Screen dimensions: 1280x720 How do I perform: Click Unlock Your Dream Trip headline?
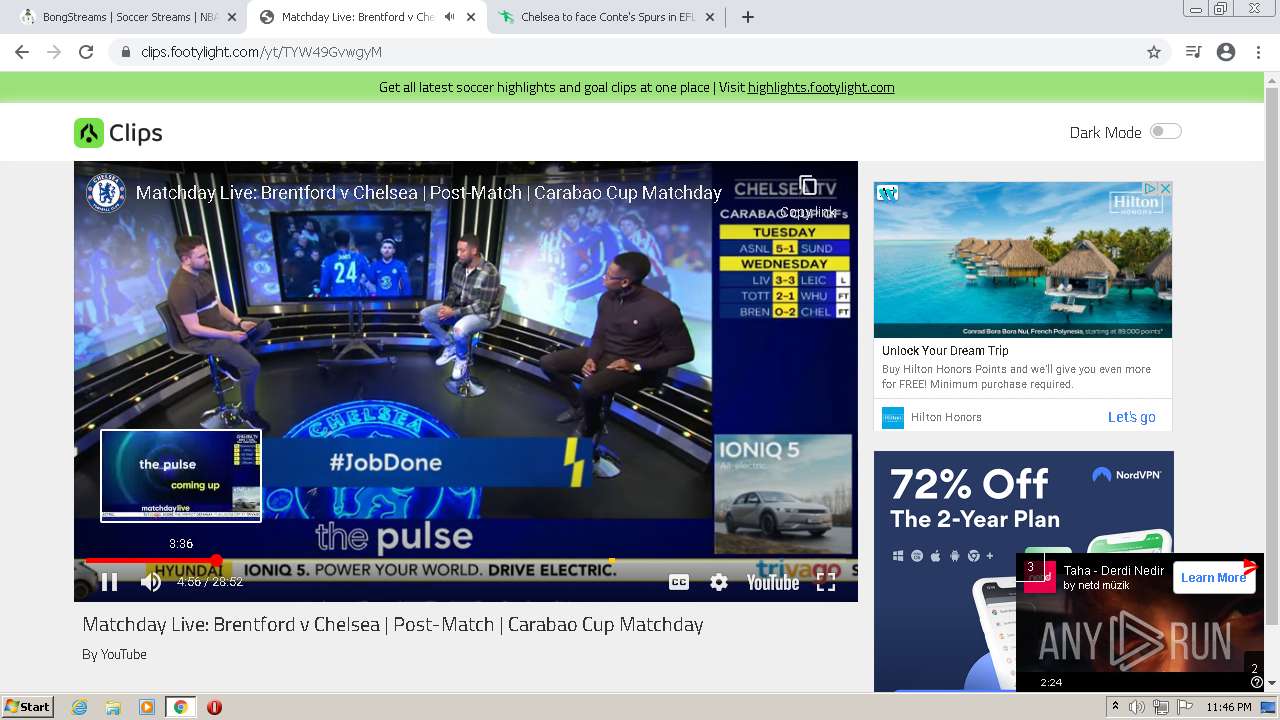[x=945, y=351]
